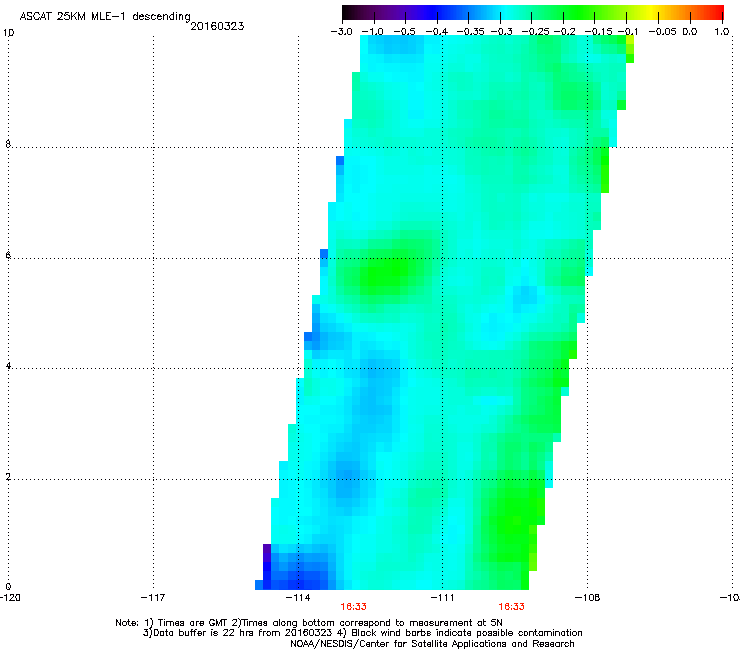This screenshot has width=740, height=650.
Task: Click the date label 20160323 under title
Action: (217, 26)
